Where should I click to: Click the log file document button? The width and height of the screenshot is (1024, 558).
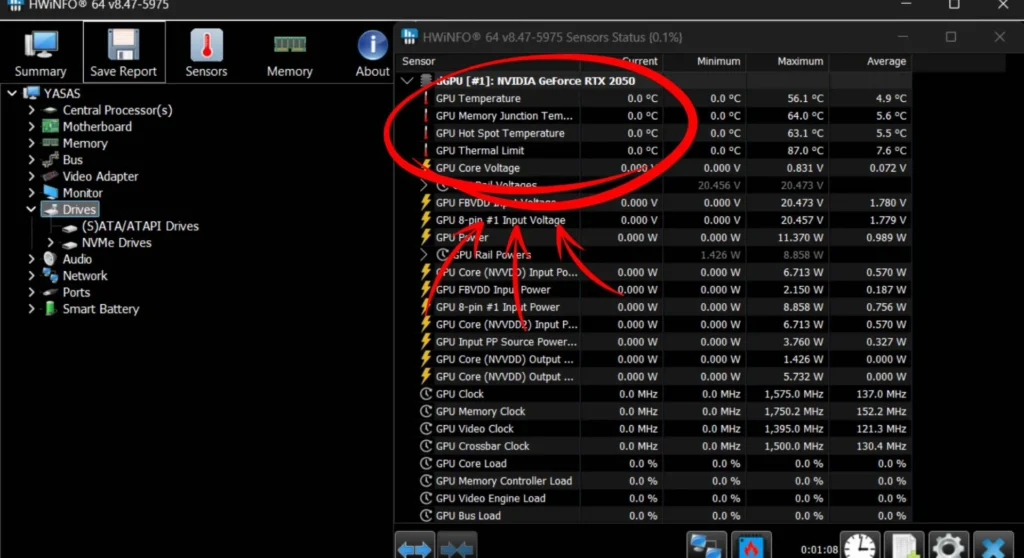pos(904,545)
